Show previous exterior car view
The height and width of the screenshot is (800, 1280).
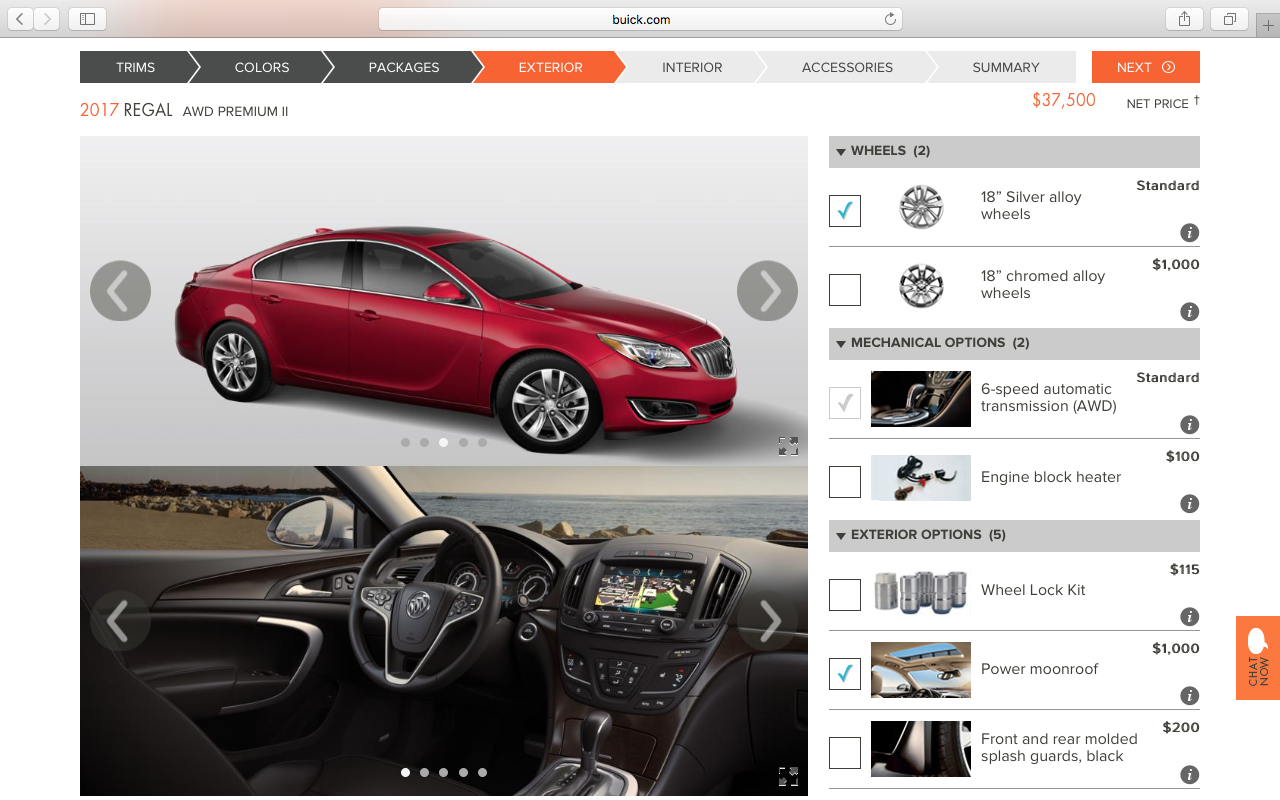coord(120,291)
